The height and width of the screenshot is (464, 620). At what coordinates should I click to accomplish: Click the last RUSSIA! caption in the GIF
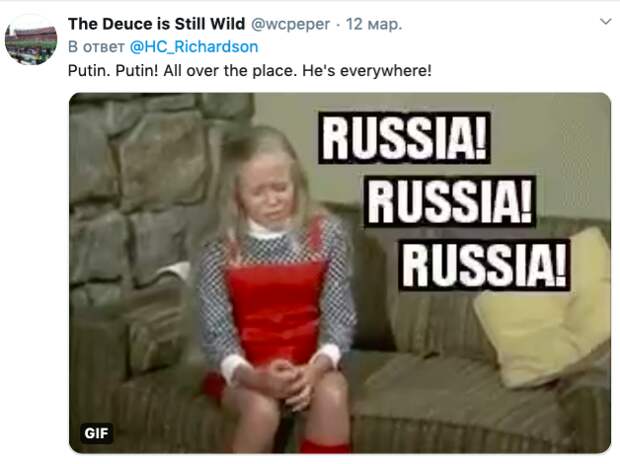click(484, 265)
